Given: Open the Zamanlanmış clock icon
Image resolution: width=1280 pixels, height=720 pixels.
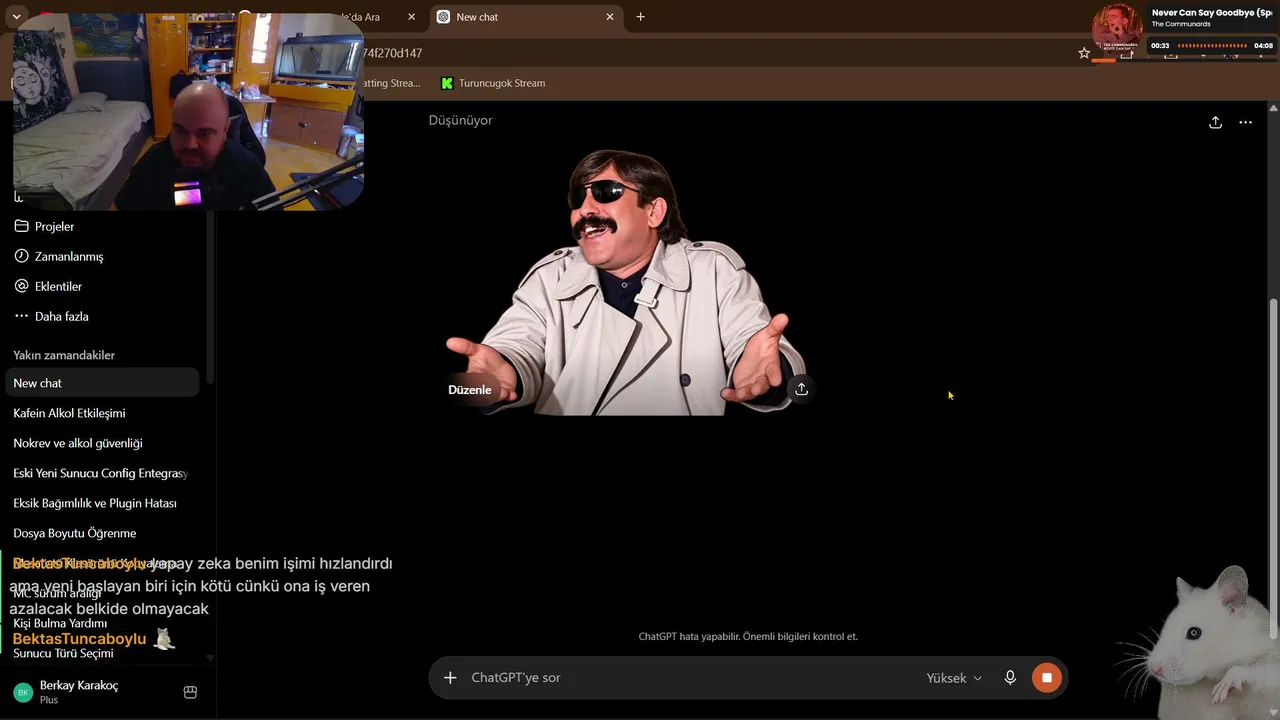Looking at the screenshot, I should click(21, 256).
